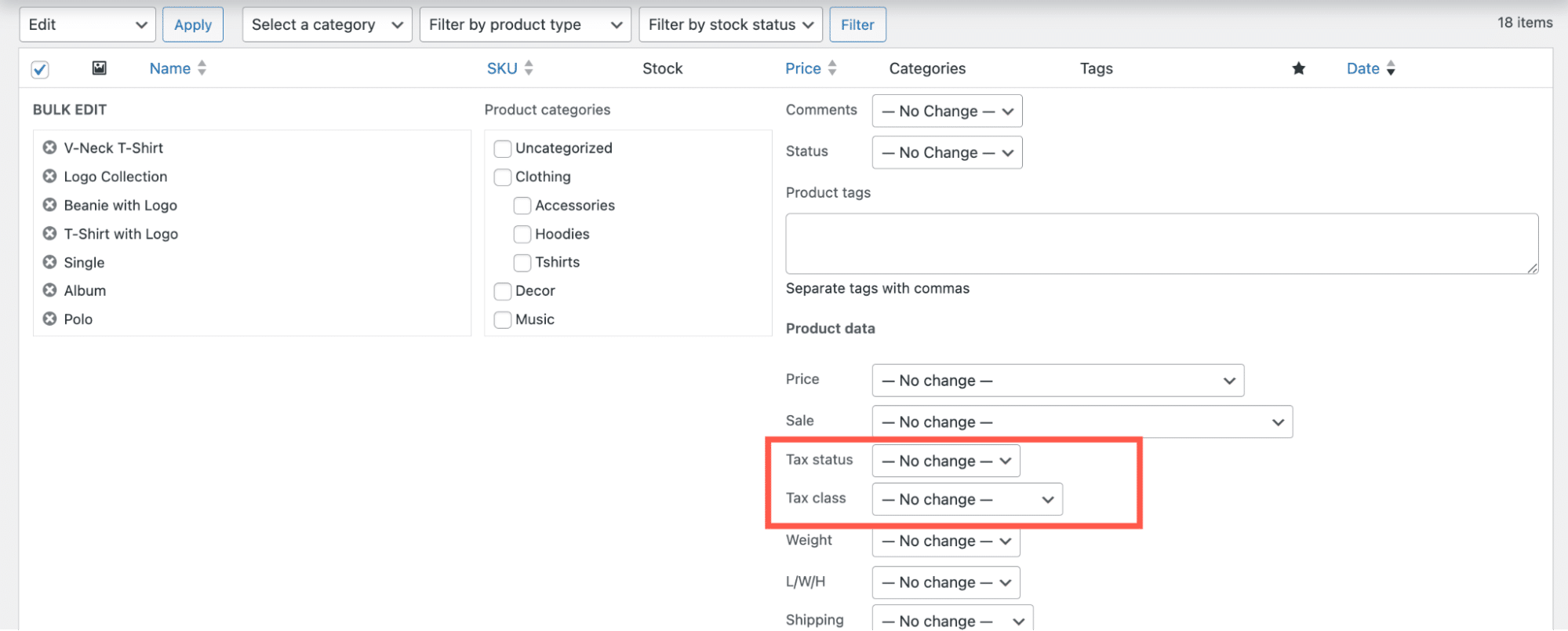
Task: Remove T-Shirt with Logo from the list
Action: (49, 233)
